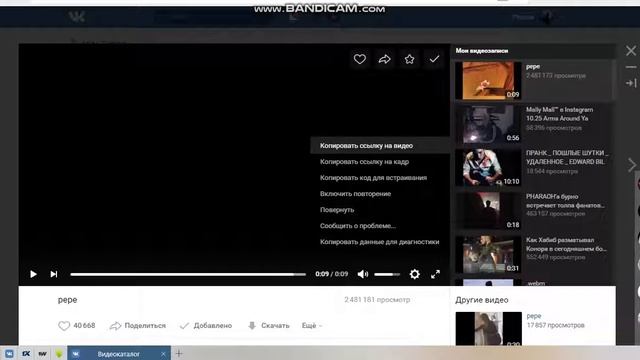Screen dimensions: 640x360
Task: Click the Мои видеозаписи playlist header
Action: pyautogui.click(x=482, y=51)
